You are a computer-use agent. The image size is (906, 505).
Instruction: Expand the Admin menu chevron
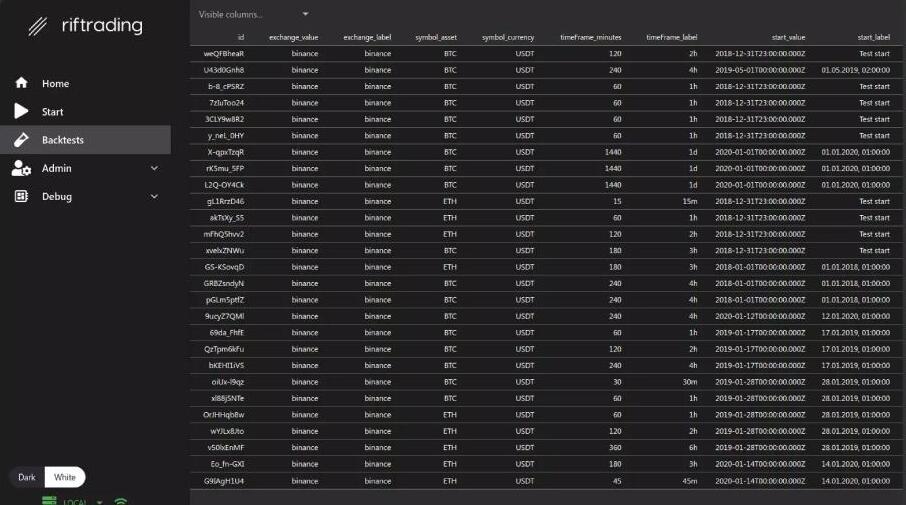coord(154,168)
